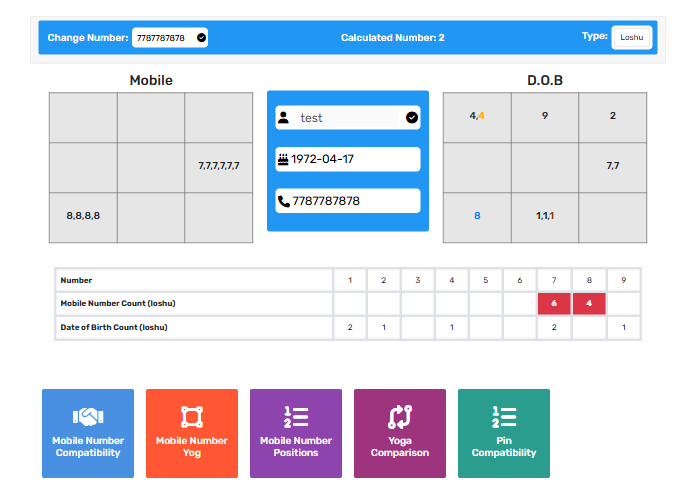
Task: Click the person icon beside name field
Action: click(x=284, y=118)
